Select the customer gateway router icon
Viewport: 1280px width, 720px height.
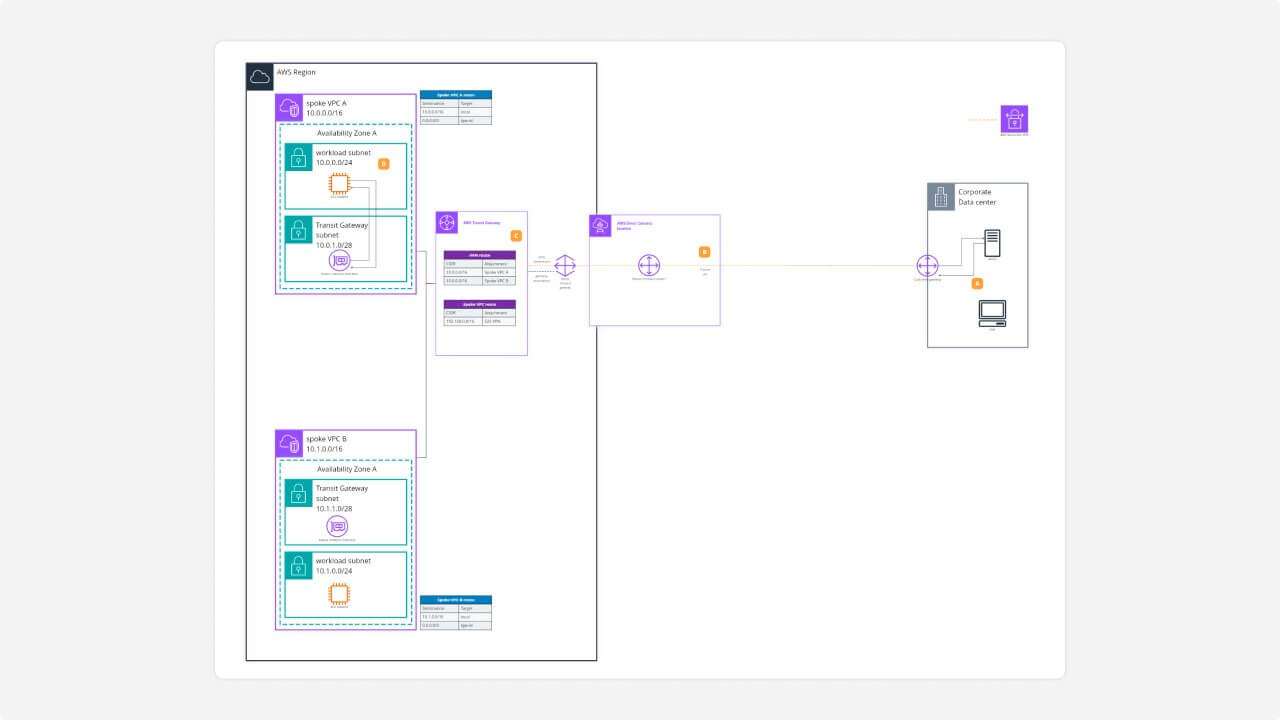point(927,266)
